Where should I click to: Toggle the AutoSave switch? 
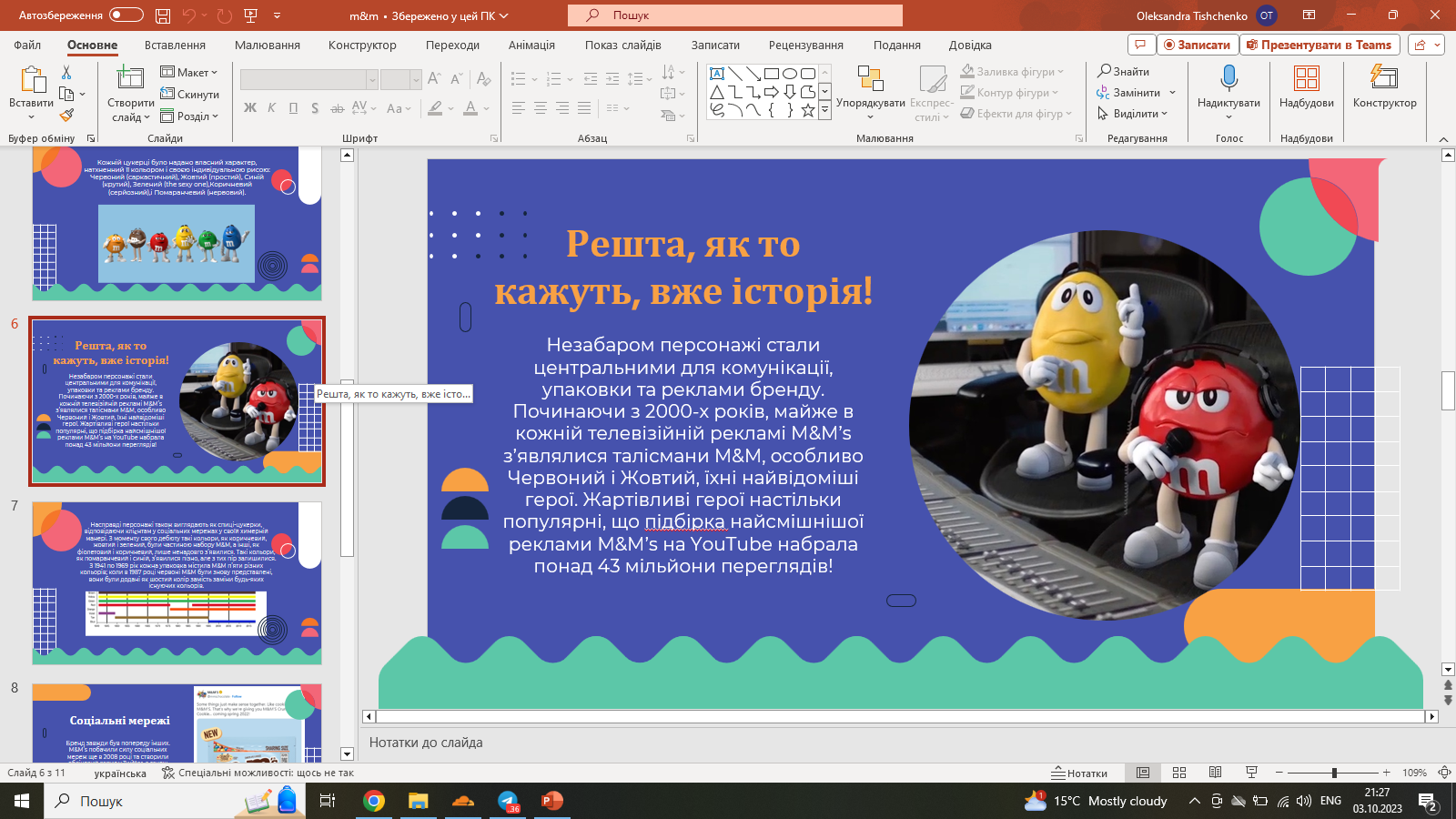pos(126,15)
